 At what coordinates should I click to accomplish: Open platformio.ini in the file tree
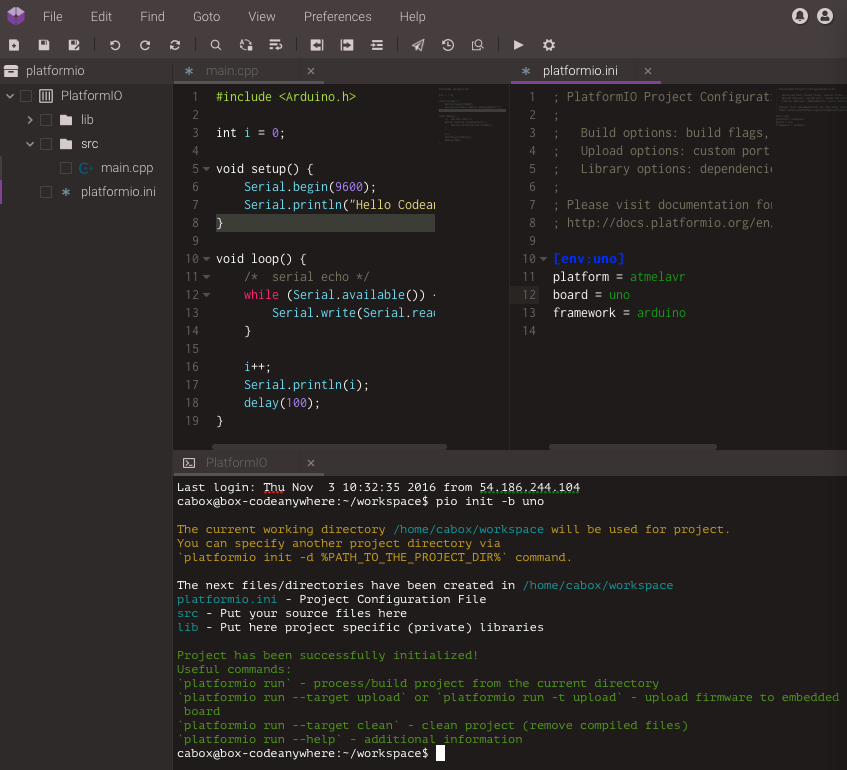pos(118,192)
